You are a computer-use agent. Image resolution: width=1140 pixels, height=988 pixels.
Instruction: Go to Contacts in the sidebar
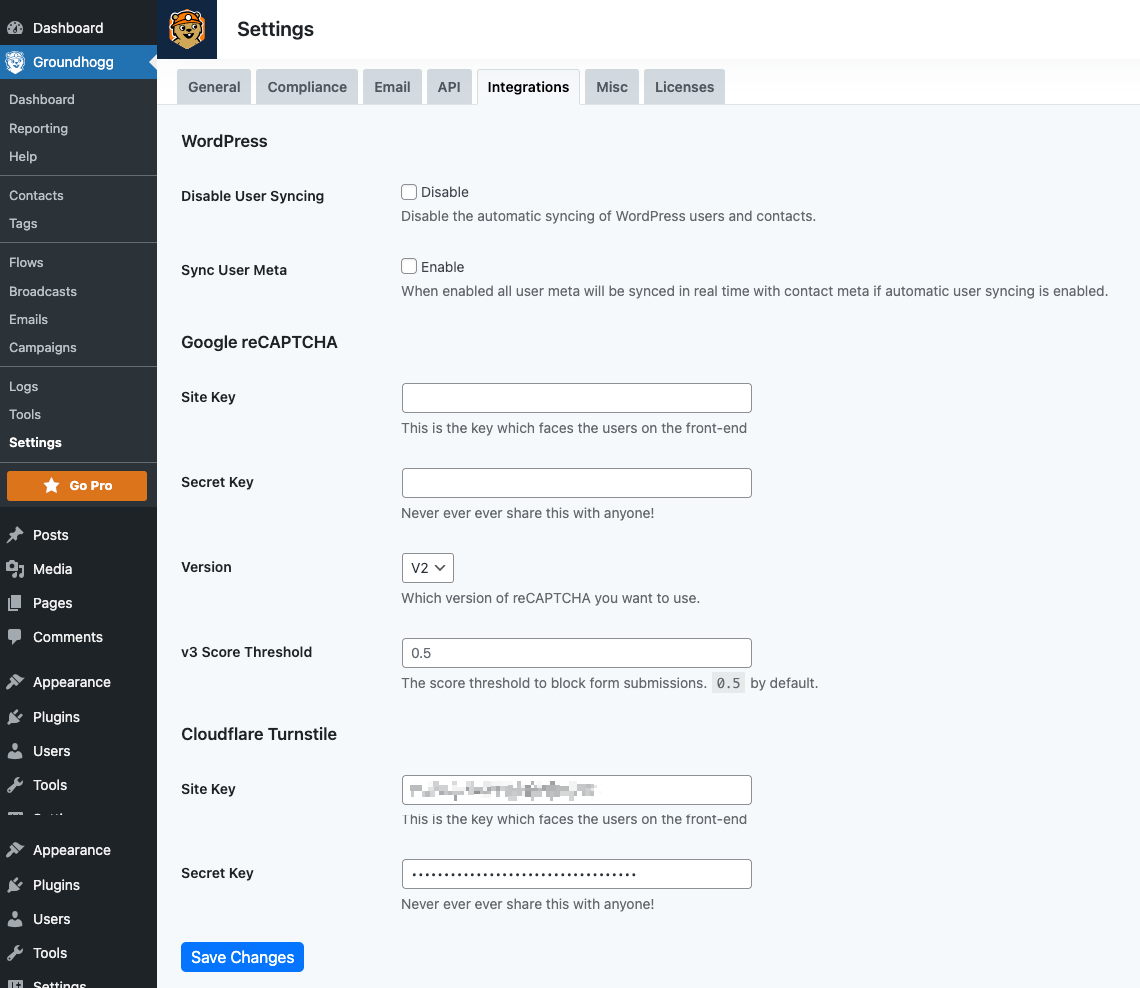36,196
